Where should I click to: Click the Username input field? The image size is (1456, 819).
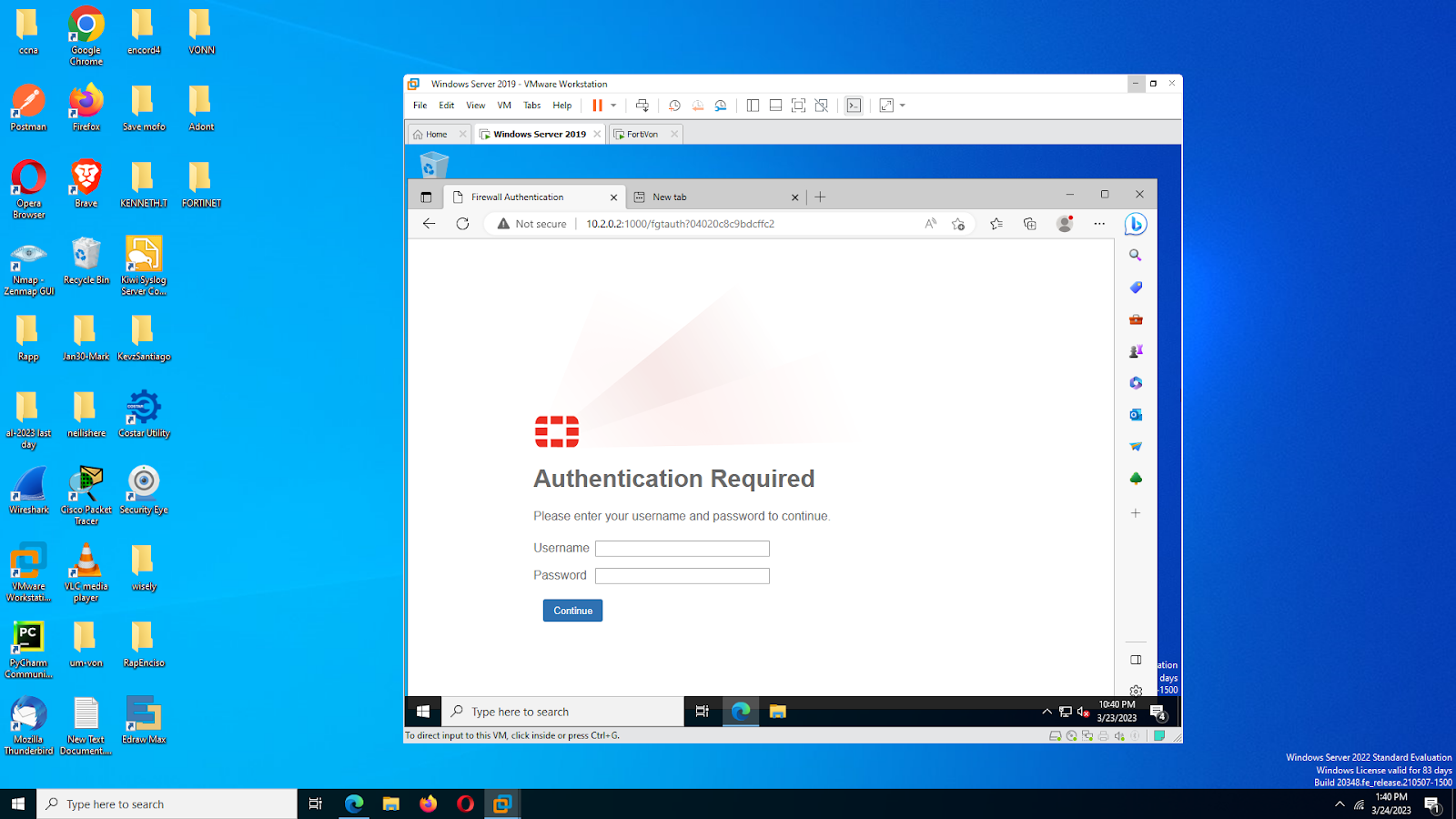tap(682, 549)
